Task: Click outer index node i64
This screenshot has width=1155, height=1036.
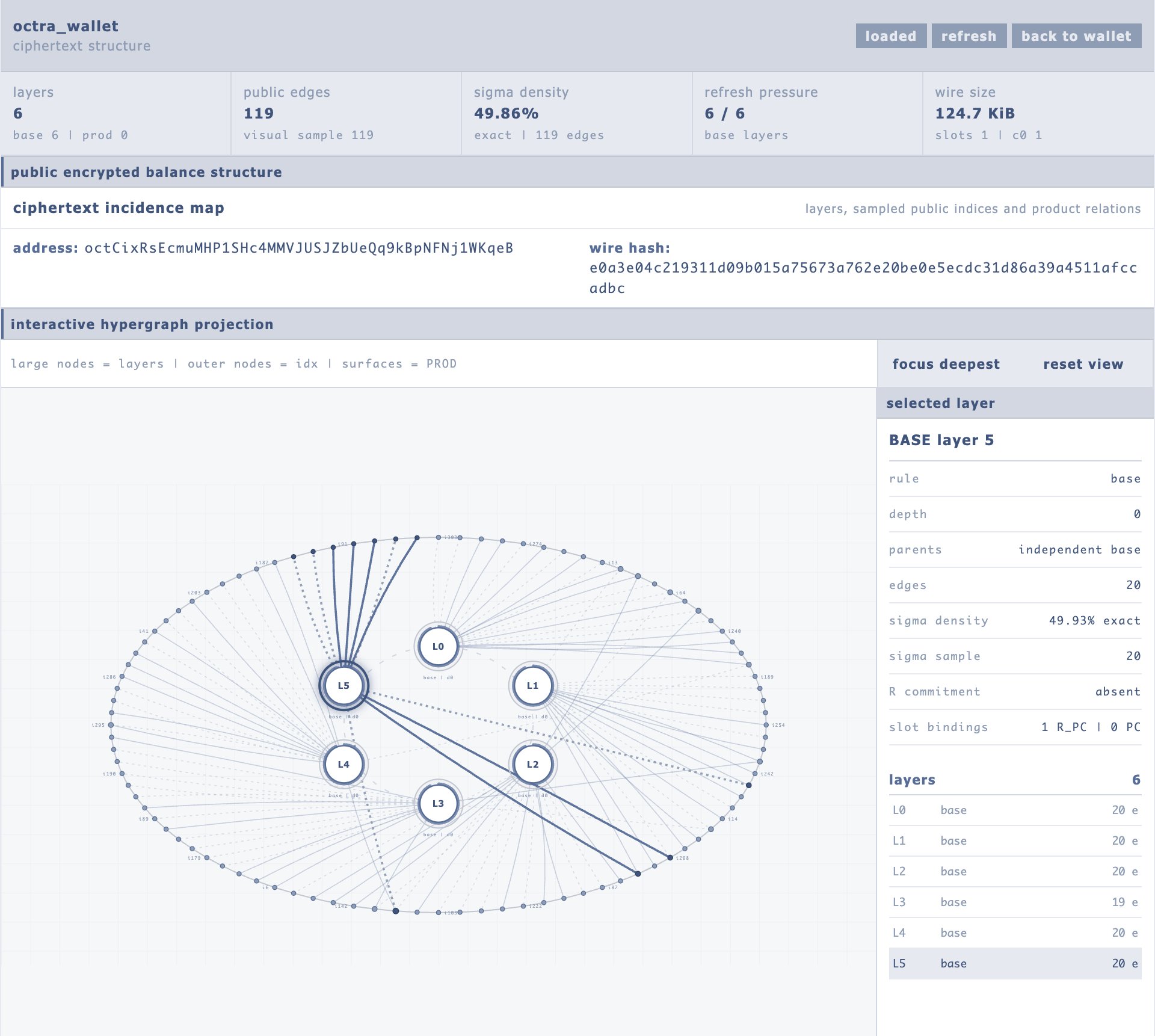Action: pyautogui.click(x=670, y=593)
